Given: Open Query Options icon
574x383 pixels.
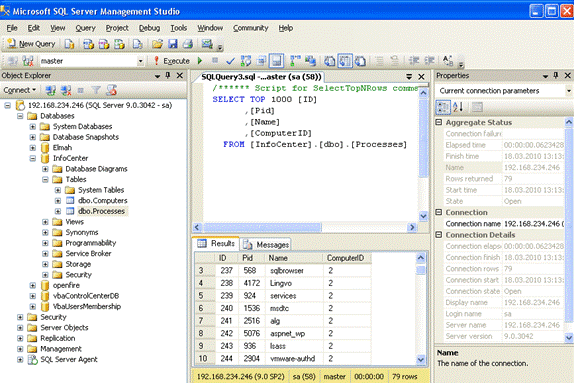Looking at the screenshot, I should click(261, 61).
